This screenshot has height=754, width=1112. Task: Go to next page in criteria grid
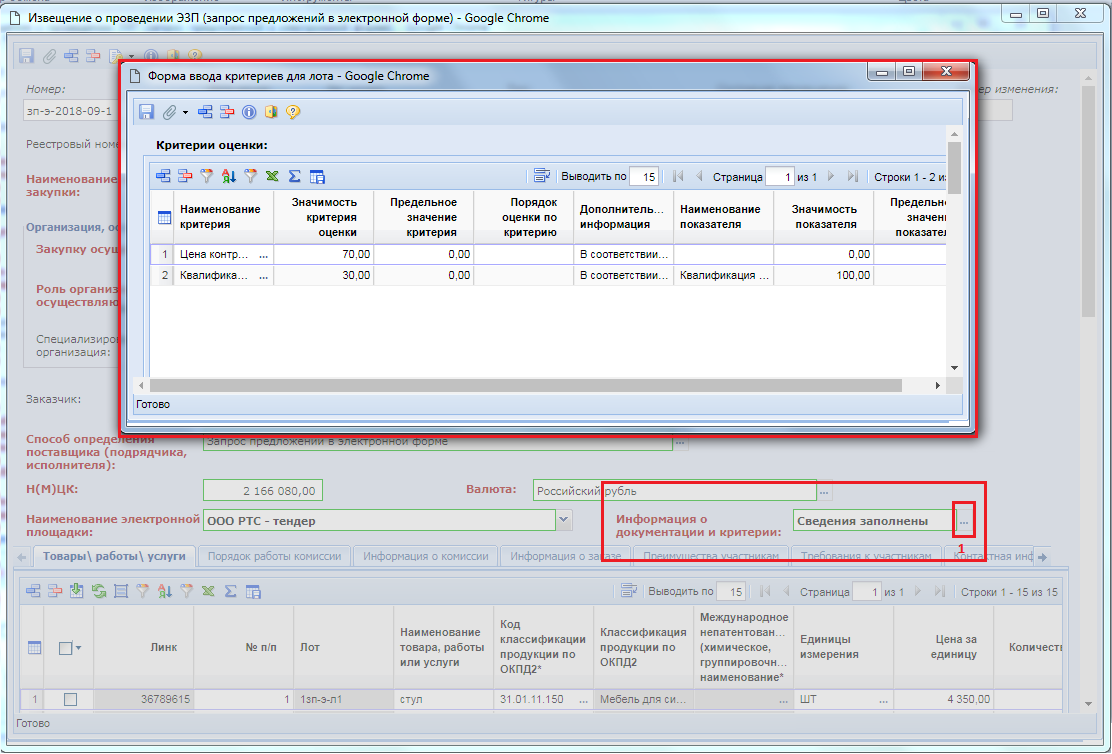[831, 177]
